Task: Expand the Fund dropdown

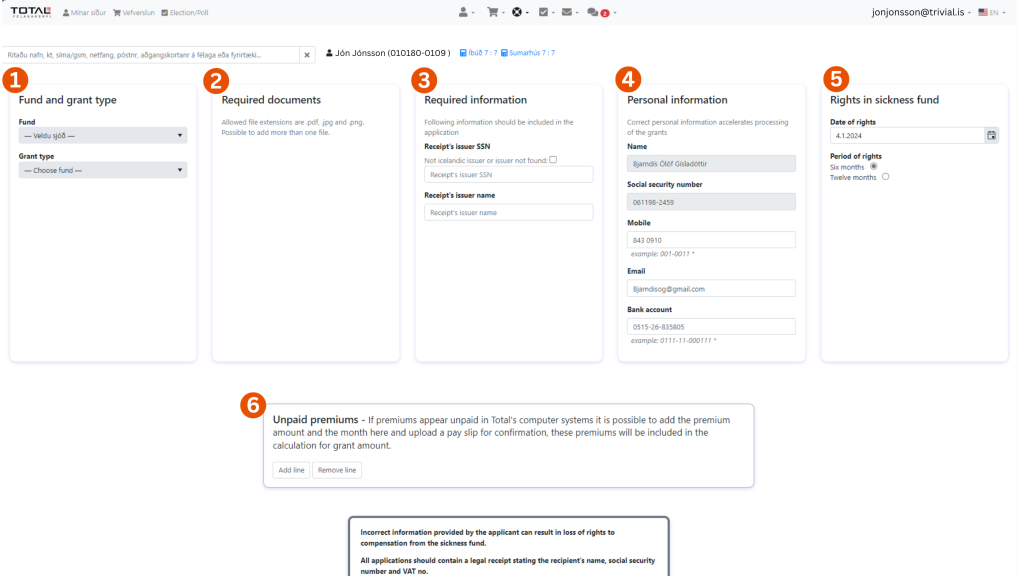Action: coord(103,135)
